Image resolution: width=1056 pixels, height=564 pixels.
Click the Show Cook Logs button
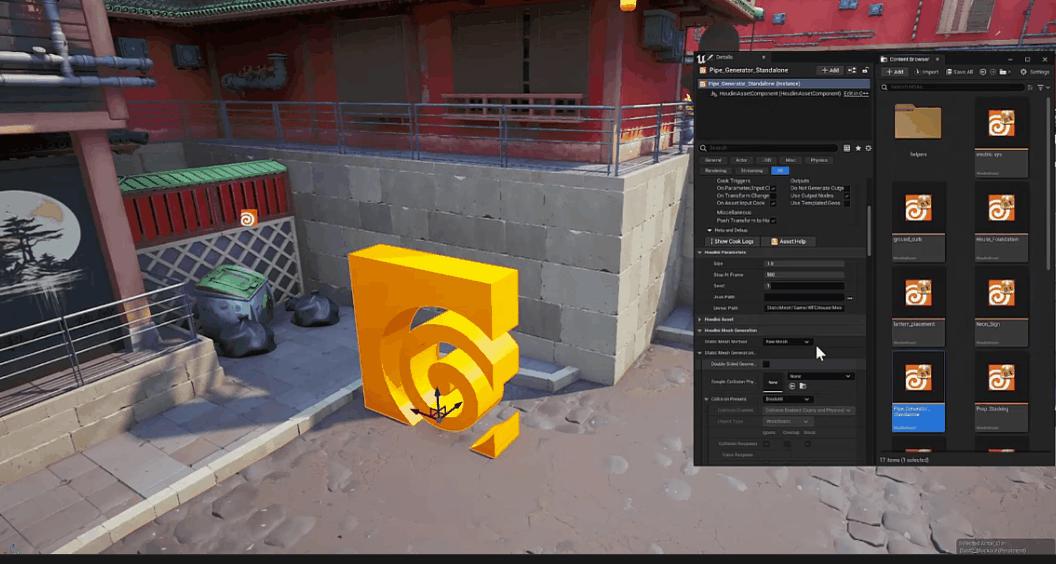point(733,241)
